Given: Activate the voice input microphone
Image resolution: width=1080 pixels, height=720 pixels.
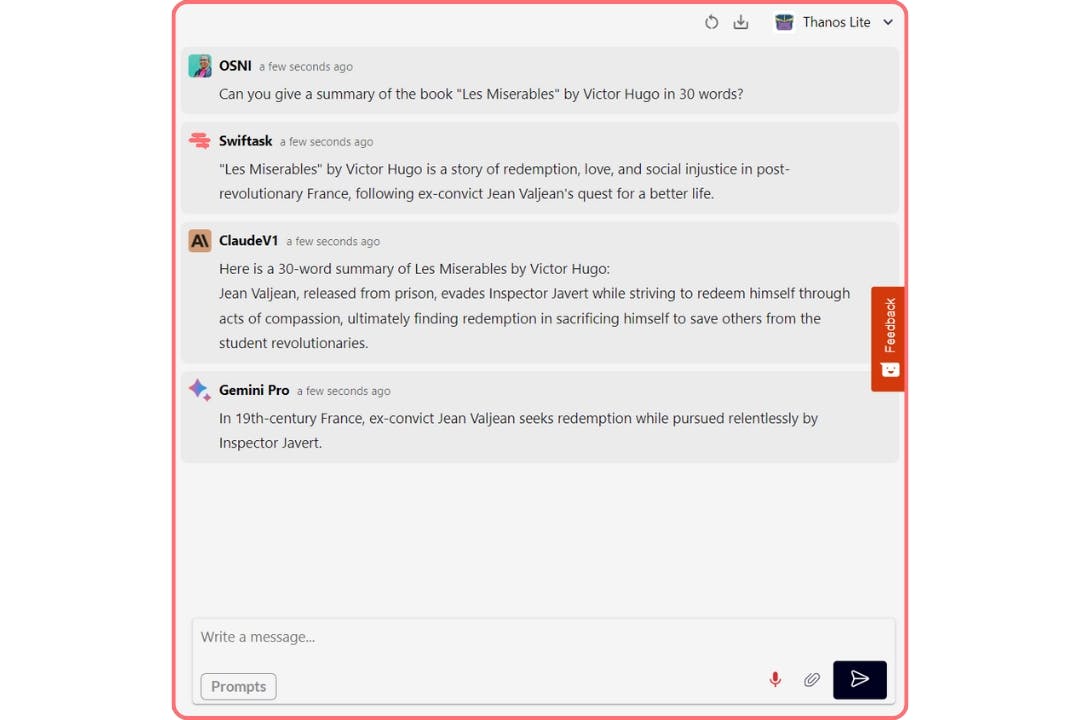Looking at the screenshot, I should (x=775, y=679).
